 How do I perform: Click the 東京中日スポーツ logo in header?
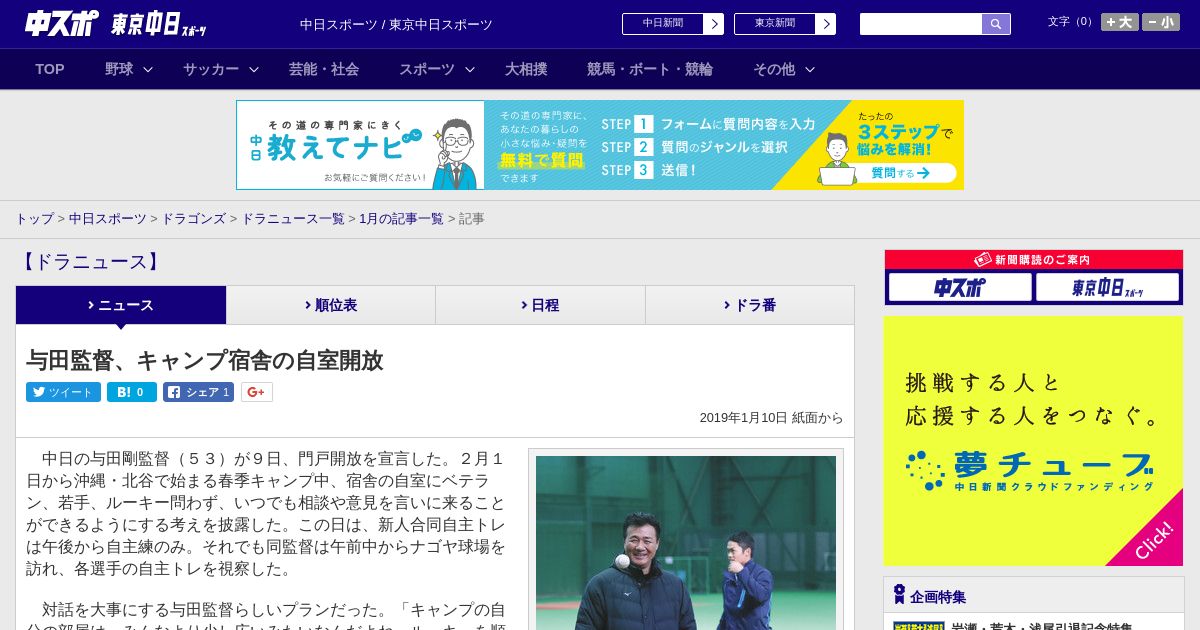[x=159, y=24]
